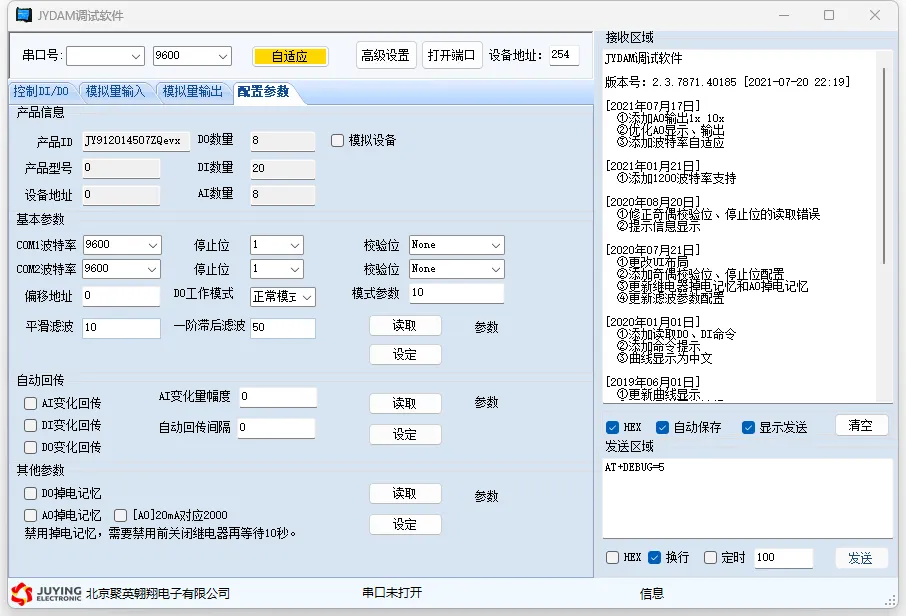Click the JYDAM app icon in title bar
This screenshot has width=906, height=616.
click(24, 14)
